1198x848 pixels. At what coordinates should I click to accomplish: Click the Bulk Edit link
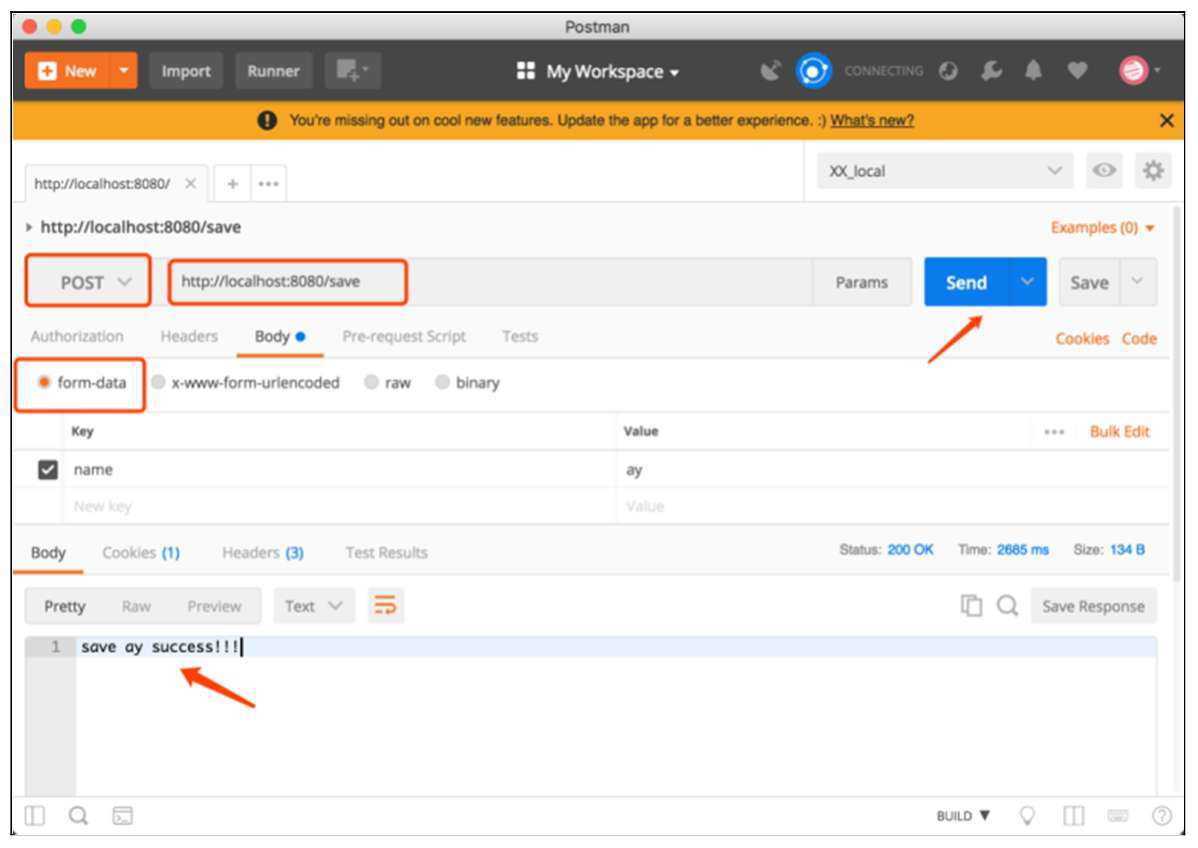pyautogui.click(x=1119, y=432)
